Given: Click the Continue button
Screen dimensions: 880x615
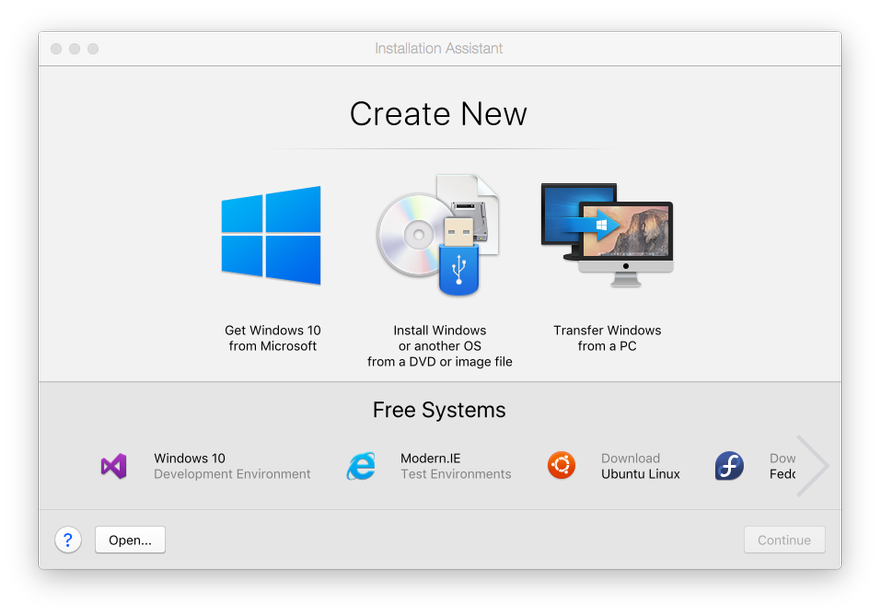Looking at the screenshot, I should click(784, 540).
